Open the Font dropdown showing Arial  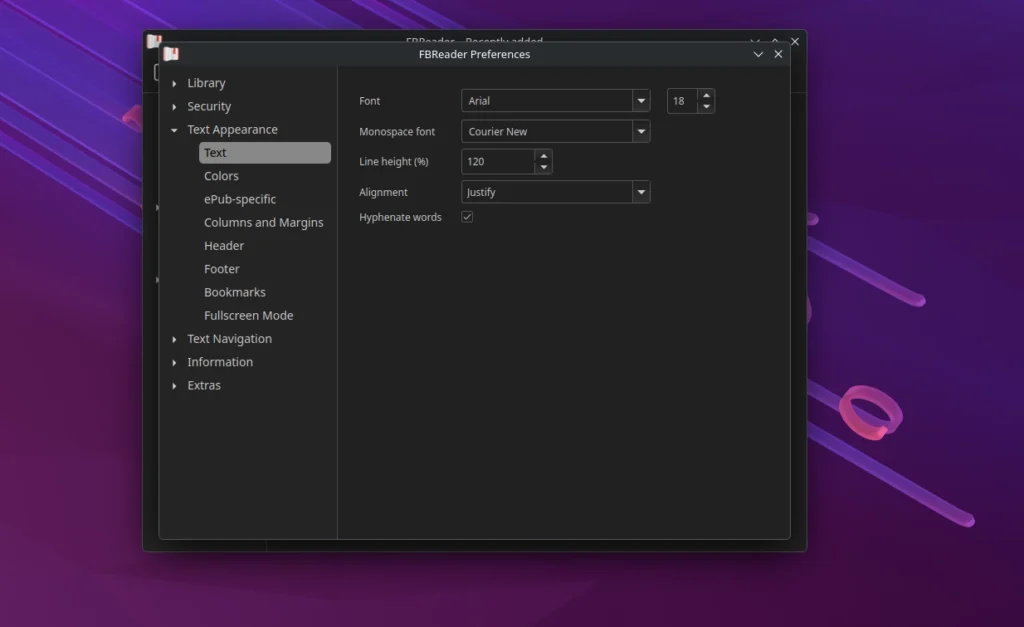click(640, 101)
